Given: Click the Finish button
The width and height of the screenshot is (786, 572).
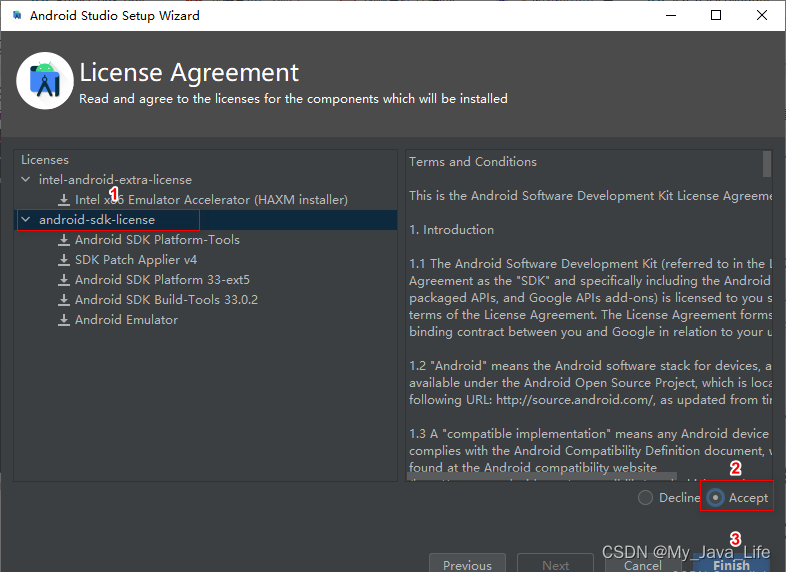Looking at the screenshot, I should tap(731, 564).
